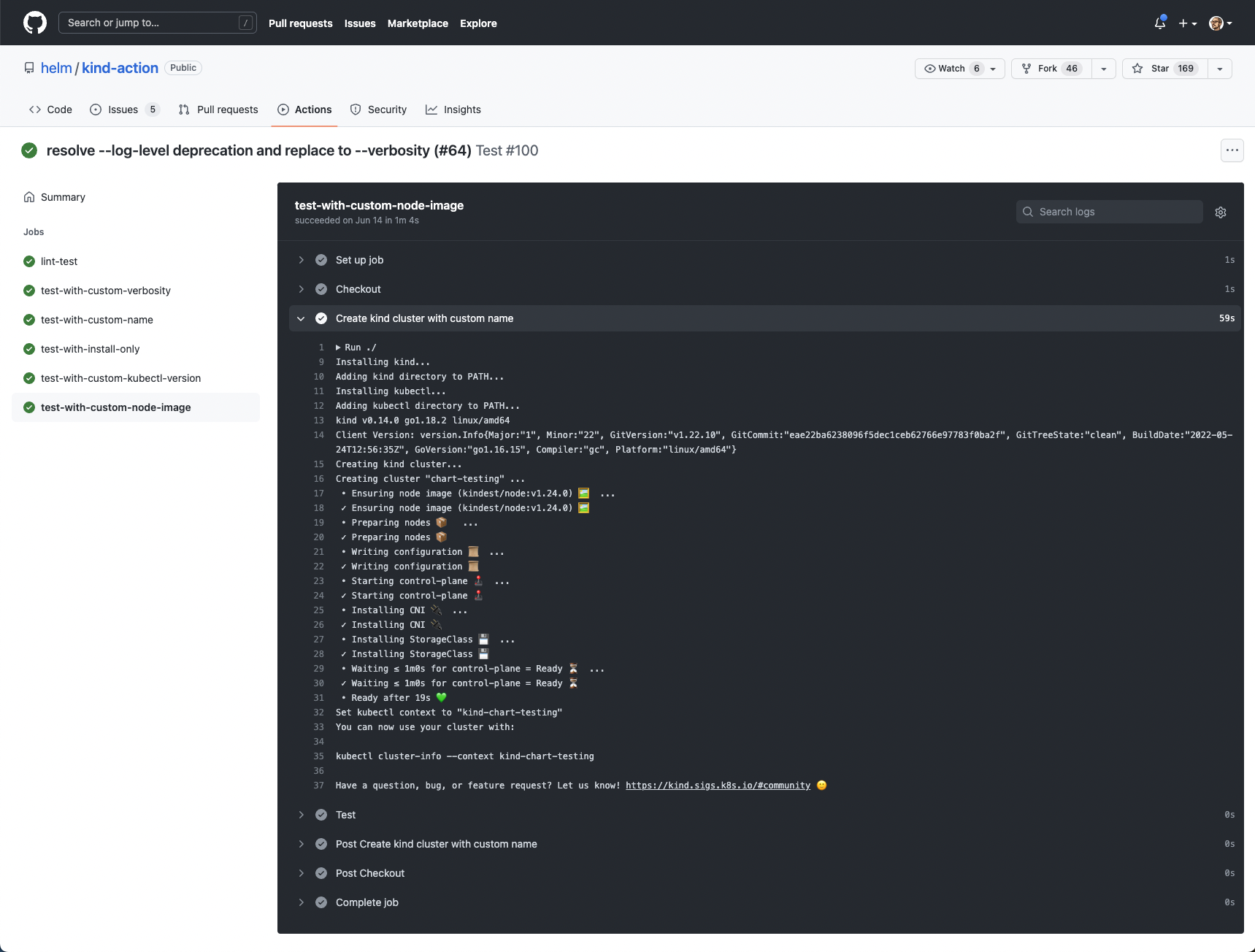Click the Summary house icon
This screenshot has width=1255, height=952.
click(28, 196)
